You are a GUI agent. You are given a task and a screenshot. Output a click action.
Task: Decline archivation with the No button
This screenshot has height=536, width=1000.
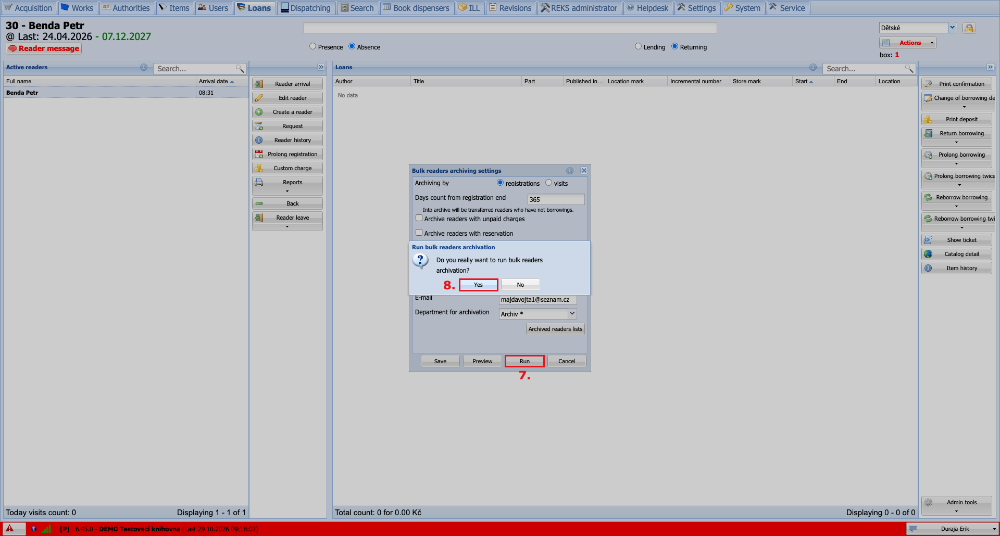(520, 285)
